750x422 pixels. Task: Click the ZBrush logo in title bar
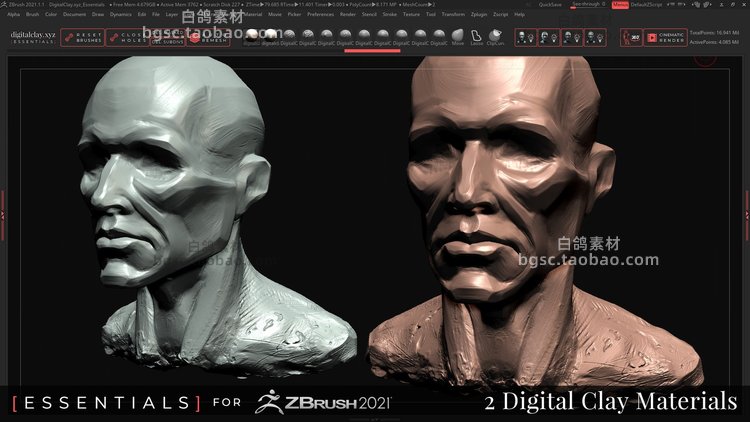[x=4, y=4]
